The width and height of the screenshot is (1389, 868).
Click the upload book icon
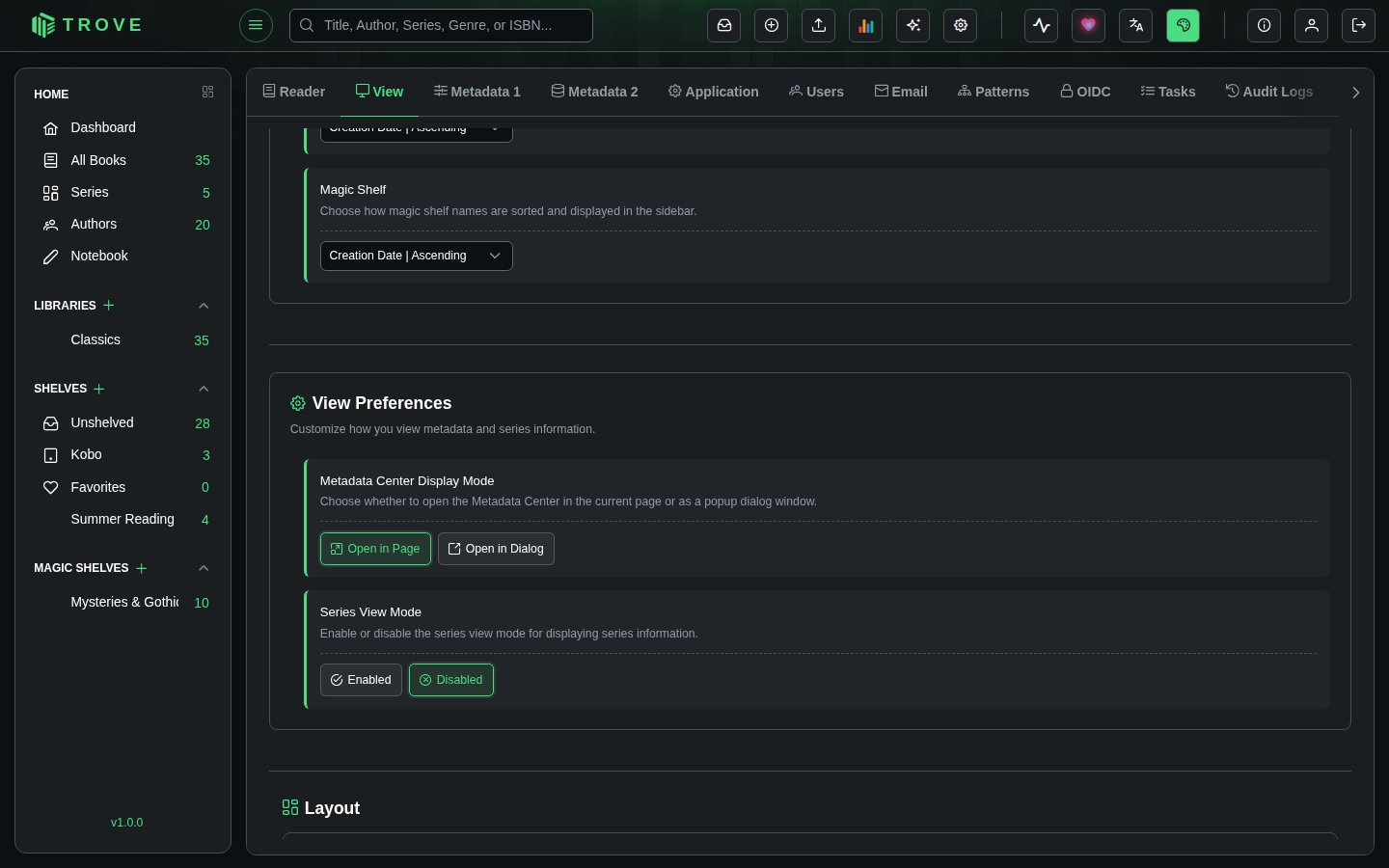coord(819,25)
